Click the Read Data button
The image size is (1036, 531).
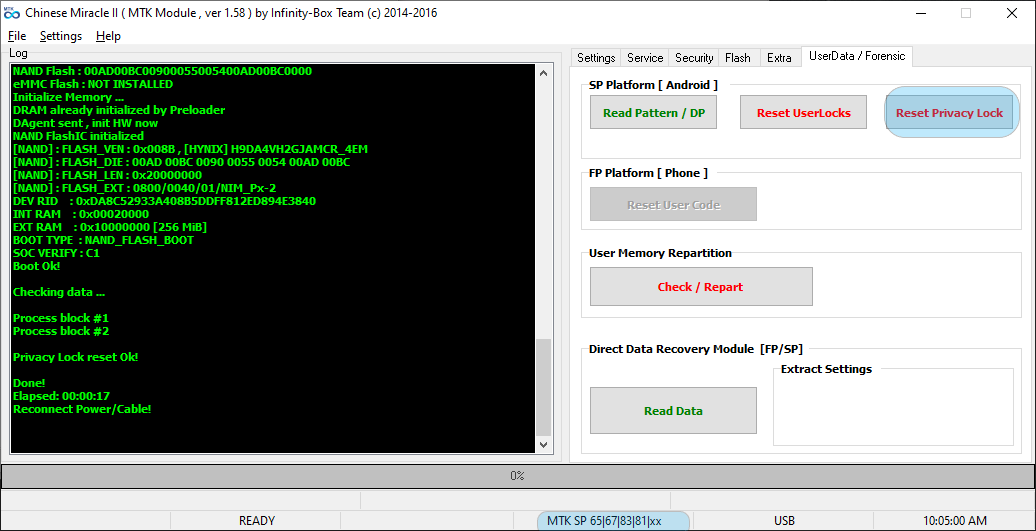[x=673, y=411]
